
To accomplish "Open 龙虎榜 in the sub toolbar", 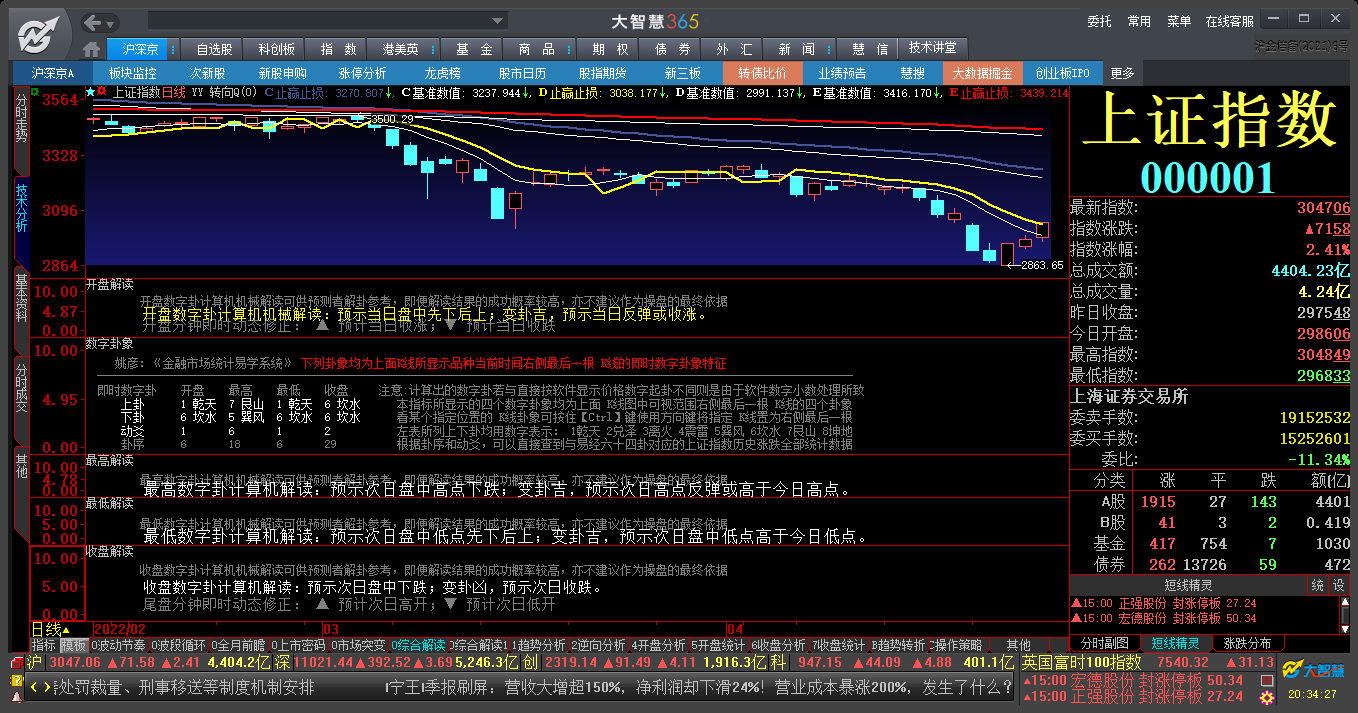I will point(442,73).
